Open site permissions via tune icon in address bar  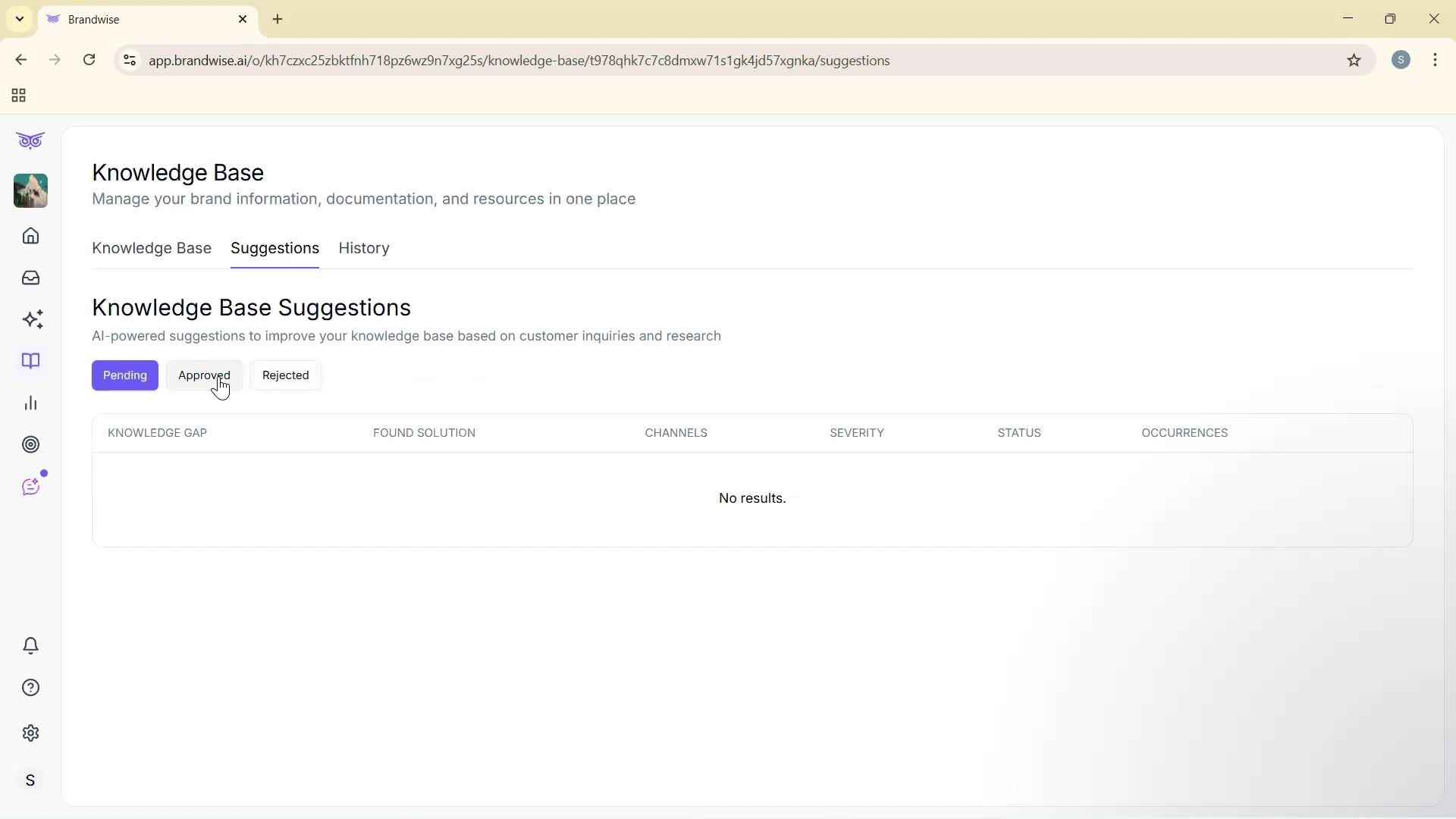coord(129,60)
